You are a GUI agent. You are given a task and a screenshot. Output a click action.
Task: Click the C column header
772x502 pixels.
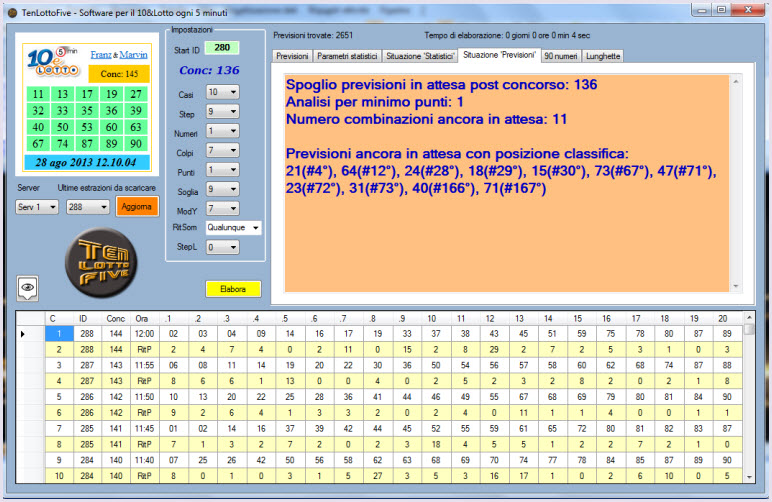coord(59,318)
